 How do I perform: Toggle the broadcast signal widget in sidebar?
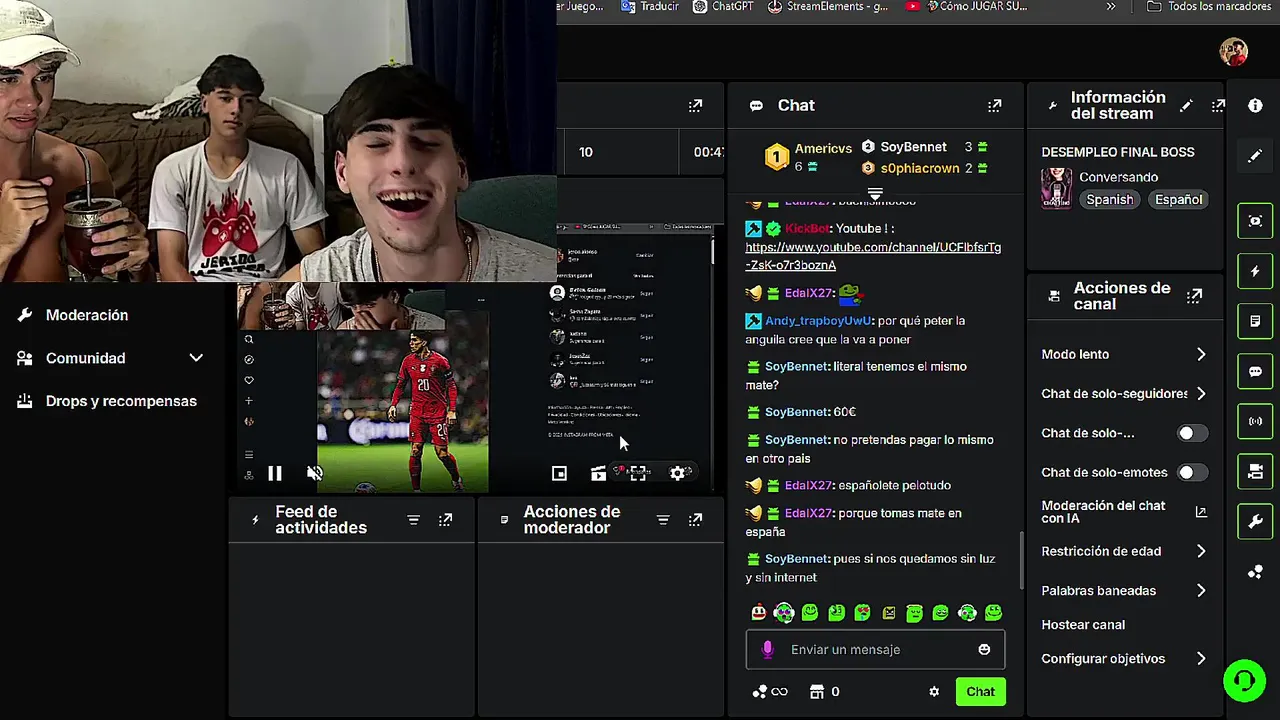point(1255,421)
